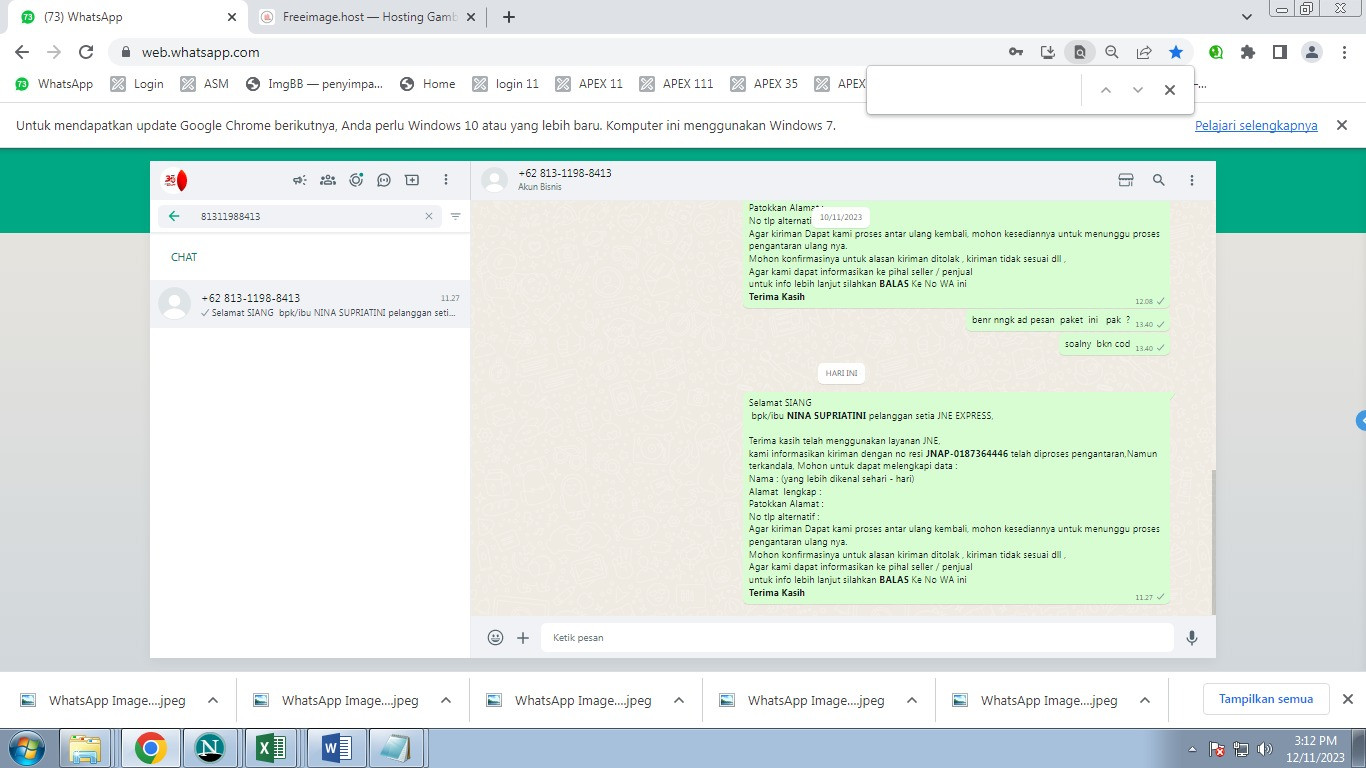The image size is (1366, 768).
Task: Go to the next find result
Action: [1138, 90]
